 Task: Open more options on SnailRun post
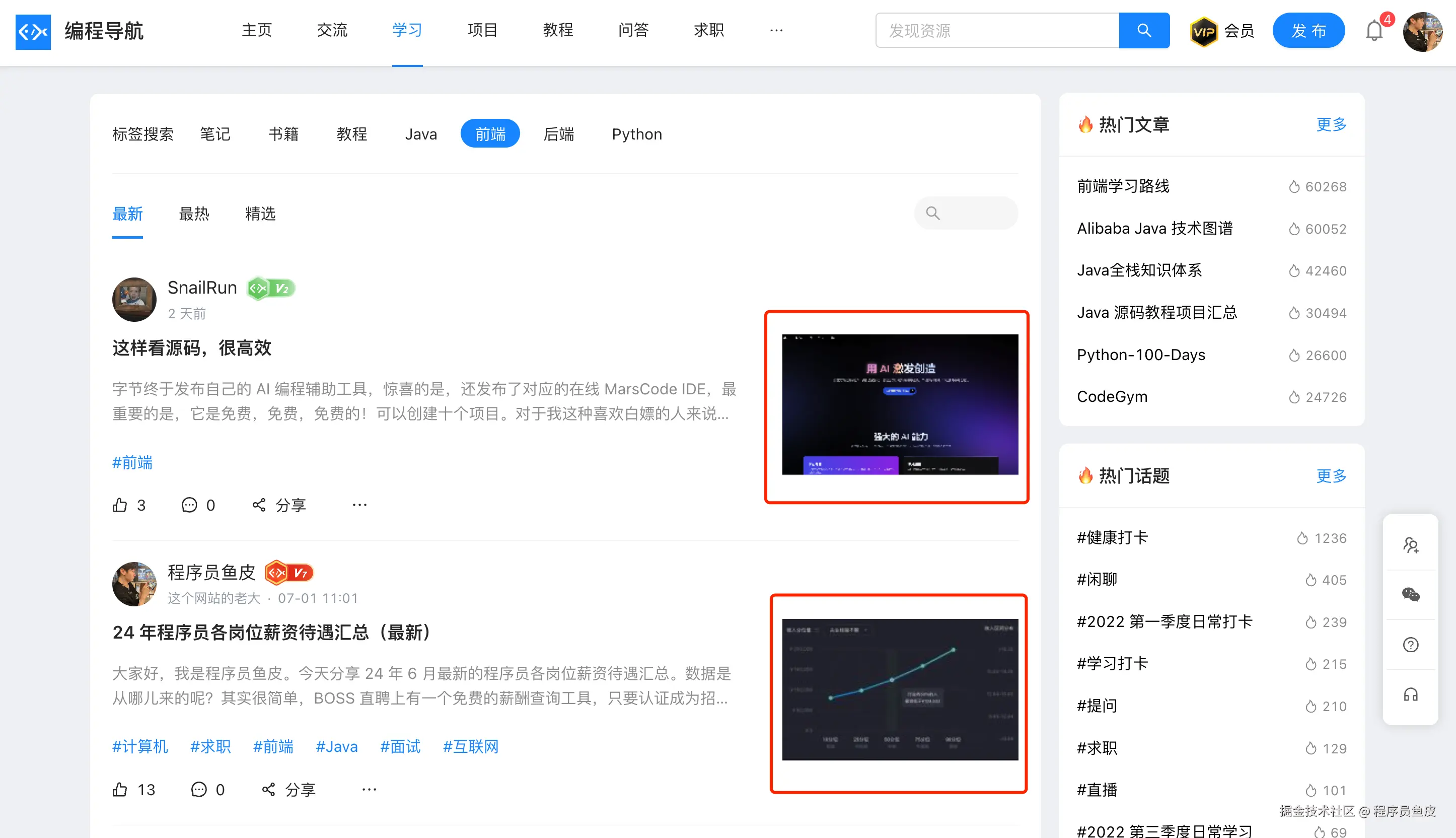pos(359,505)
